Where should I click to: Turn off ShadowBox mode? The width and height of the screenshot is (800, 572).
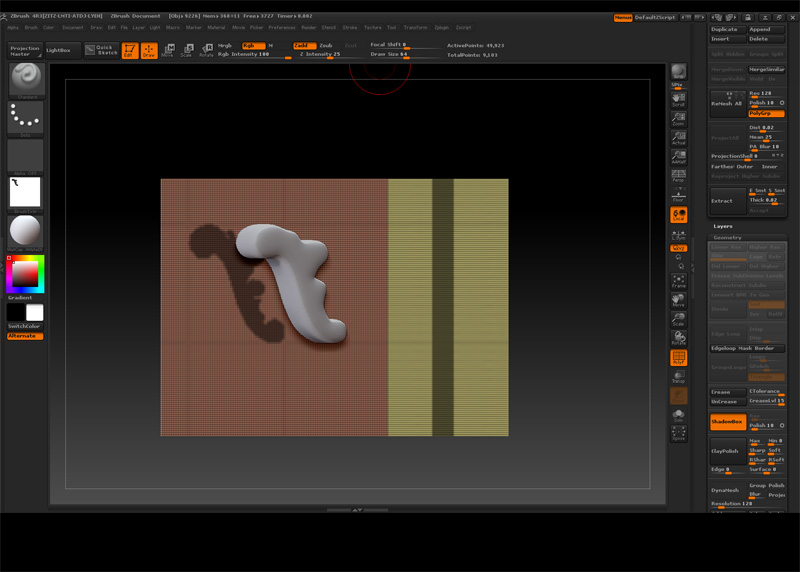[728, 422]
